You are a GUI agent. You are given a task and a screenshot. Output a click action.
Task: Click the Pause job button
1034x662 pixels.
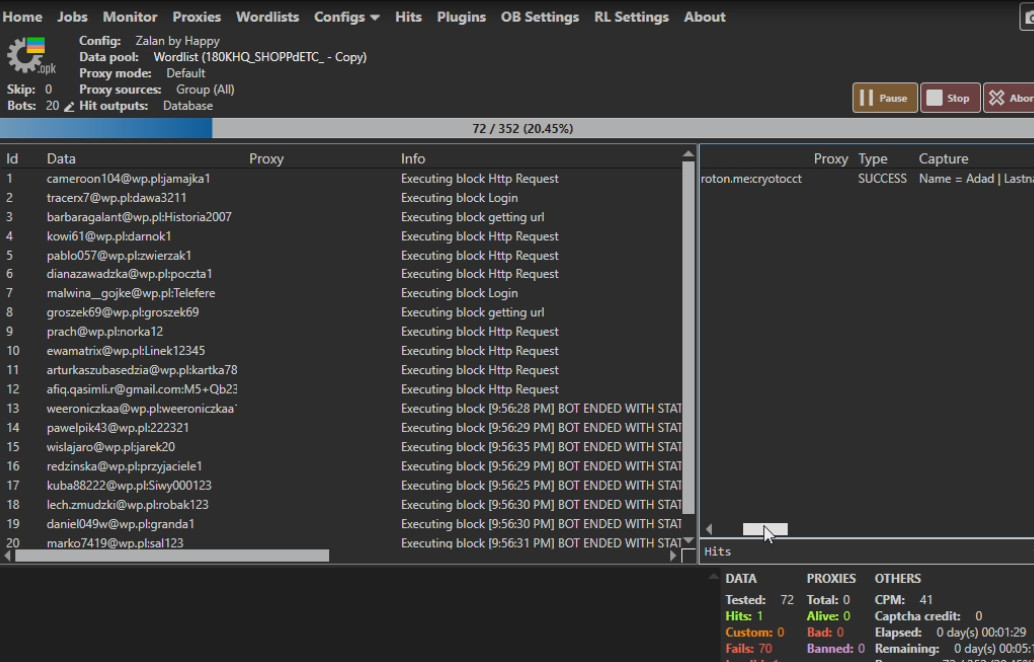click(884, 98)
